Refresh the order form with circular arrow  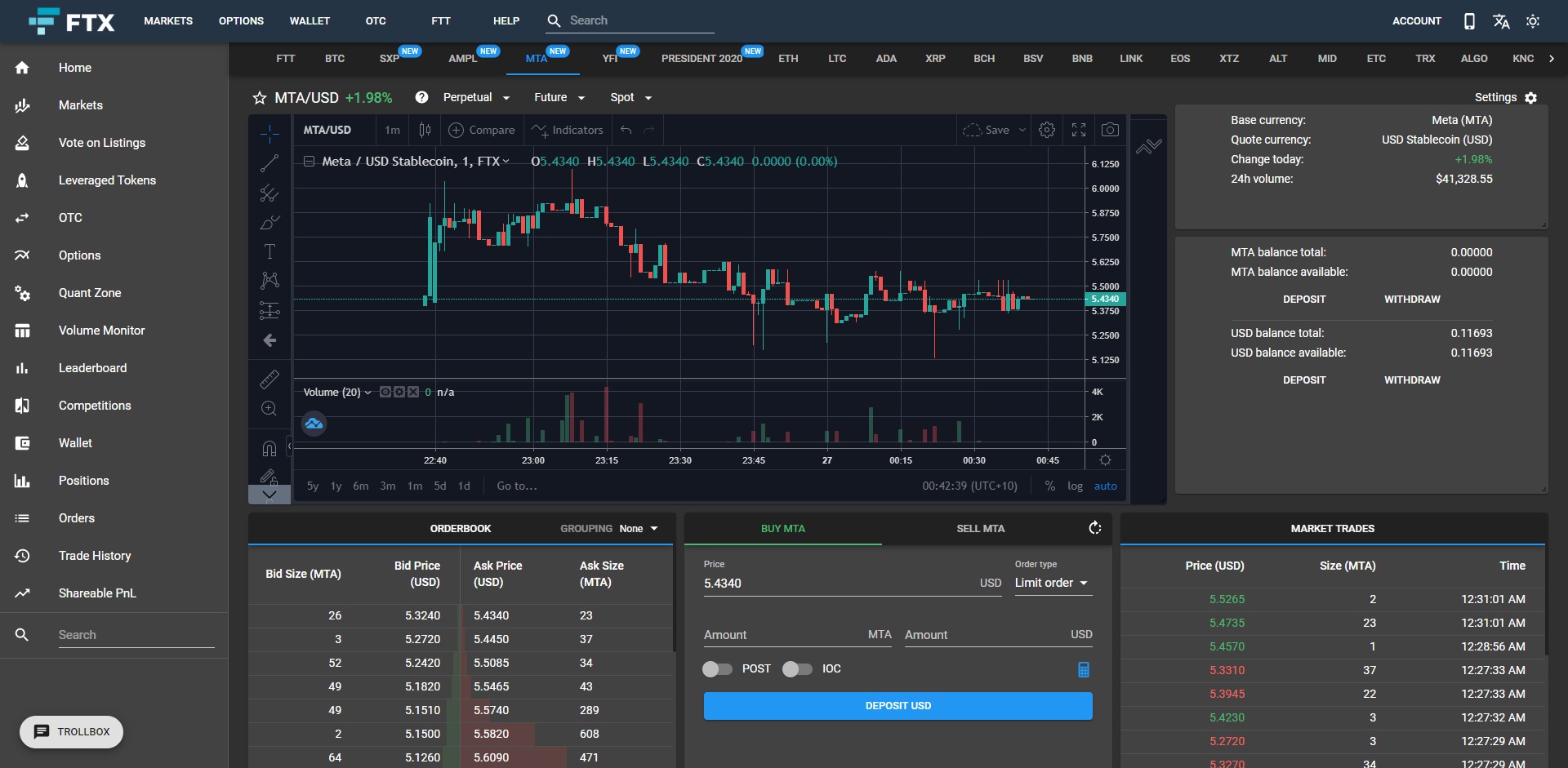pyautogui.click(x=1095, y=528)
